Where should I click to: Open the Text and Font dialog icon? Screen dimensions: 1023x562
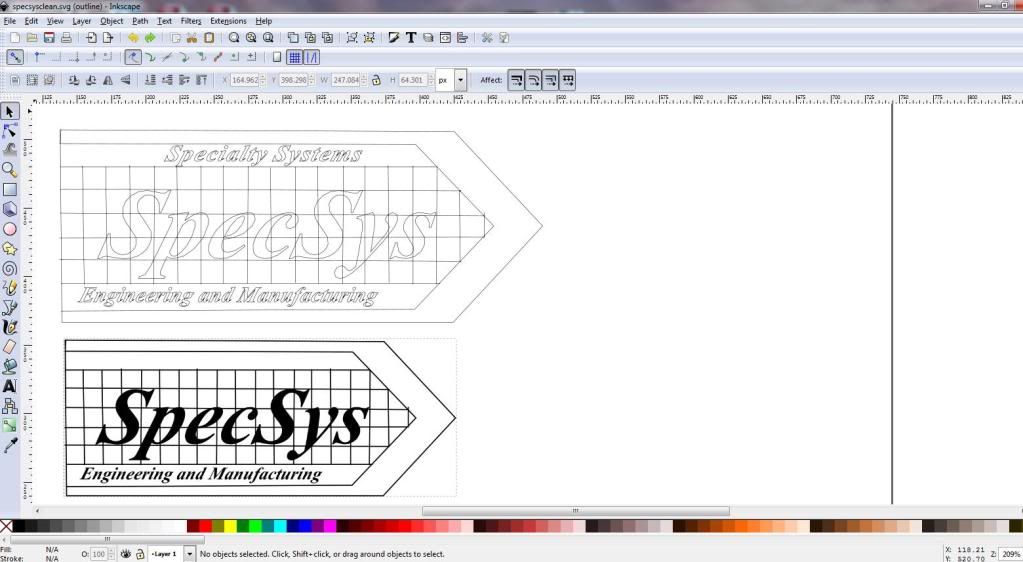click(411, 38)
